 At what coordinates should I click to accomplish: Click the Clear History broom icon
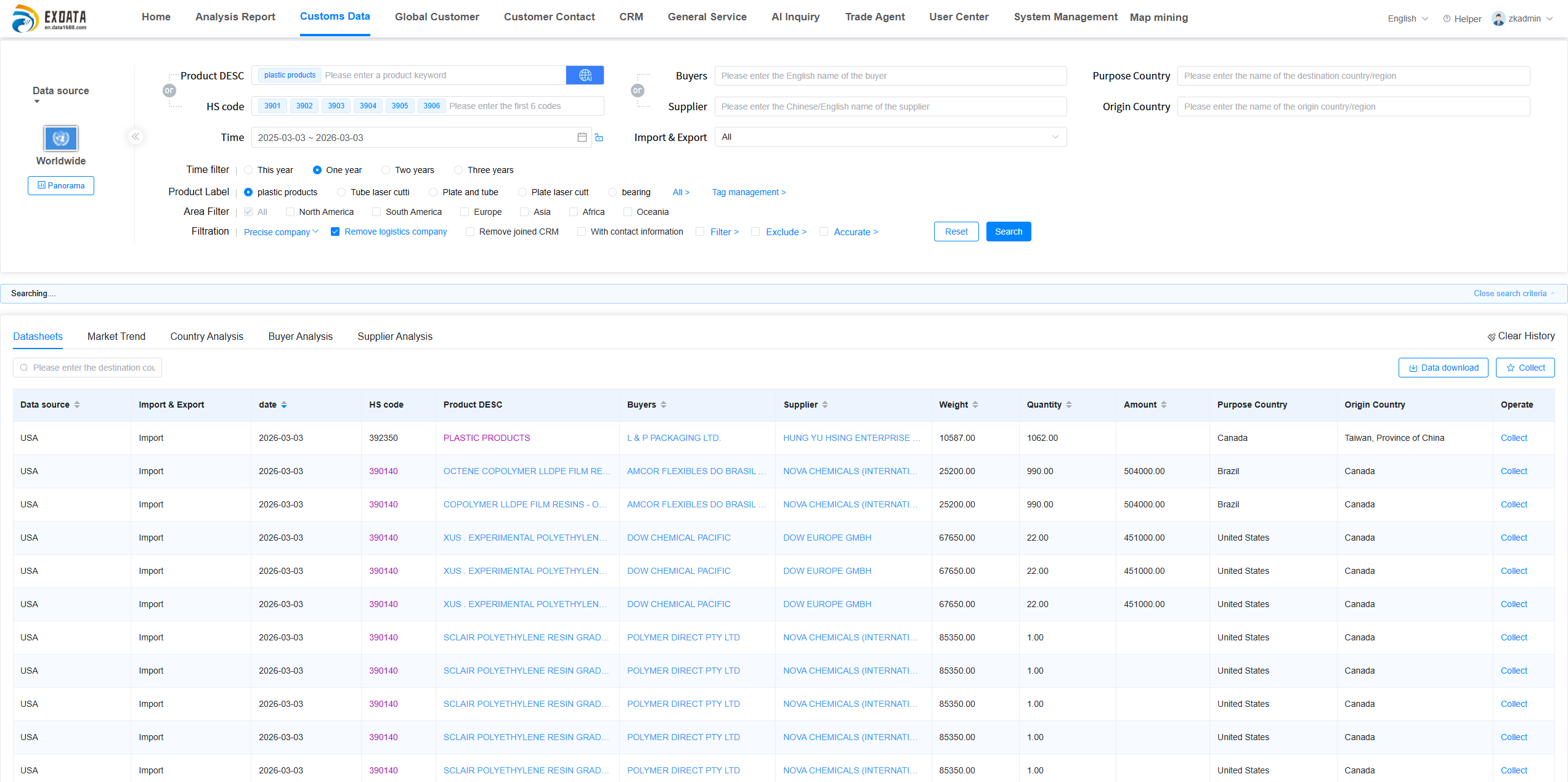tap(1492, 336)
